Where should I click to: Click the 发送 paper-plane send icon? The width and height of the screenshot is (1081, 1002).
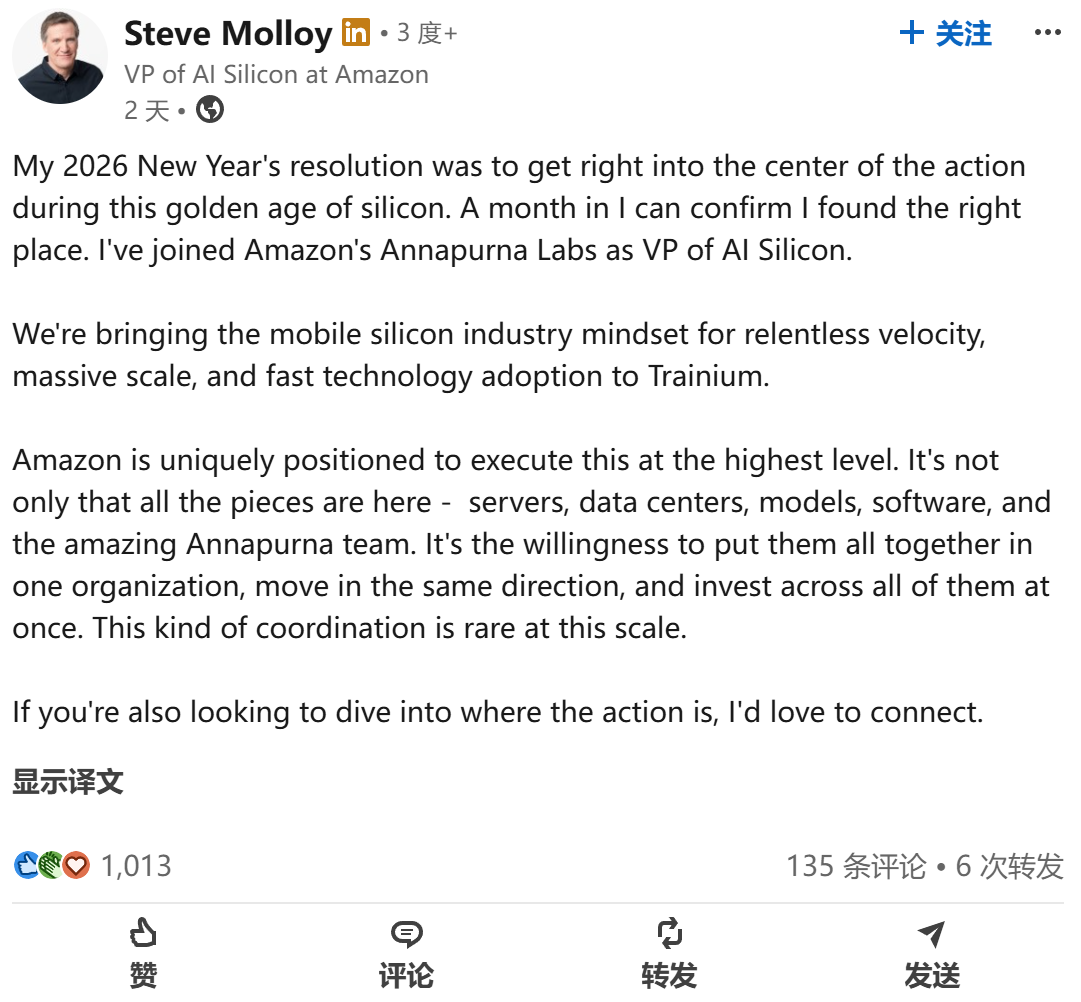(x=932, y=933)
